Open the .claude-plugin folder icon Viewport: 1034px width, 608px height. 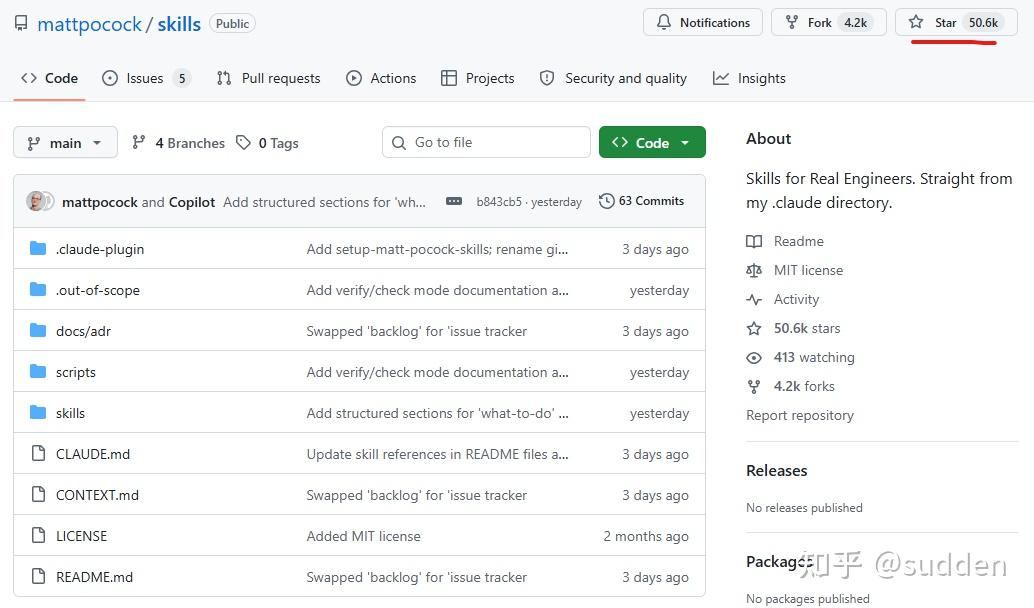38,249
